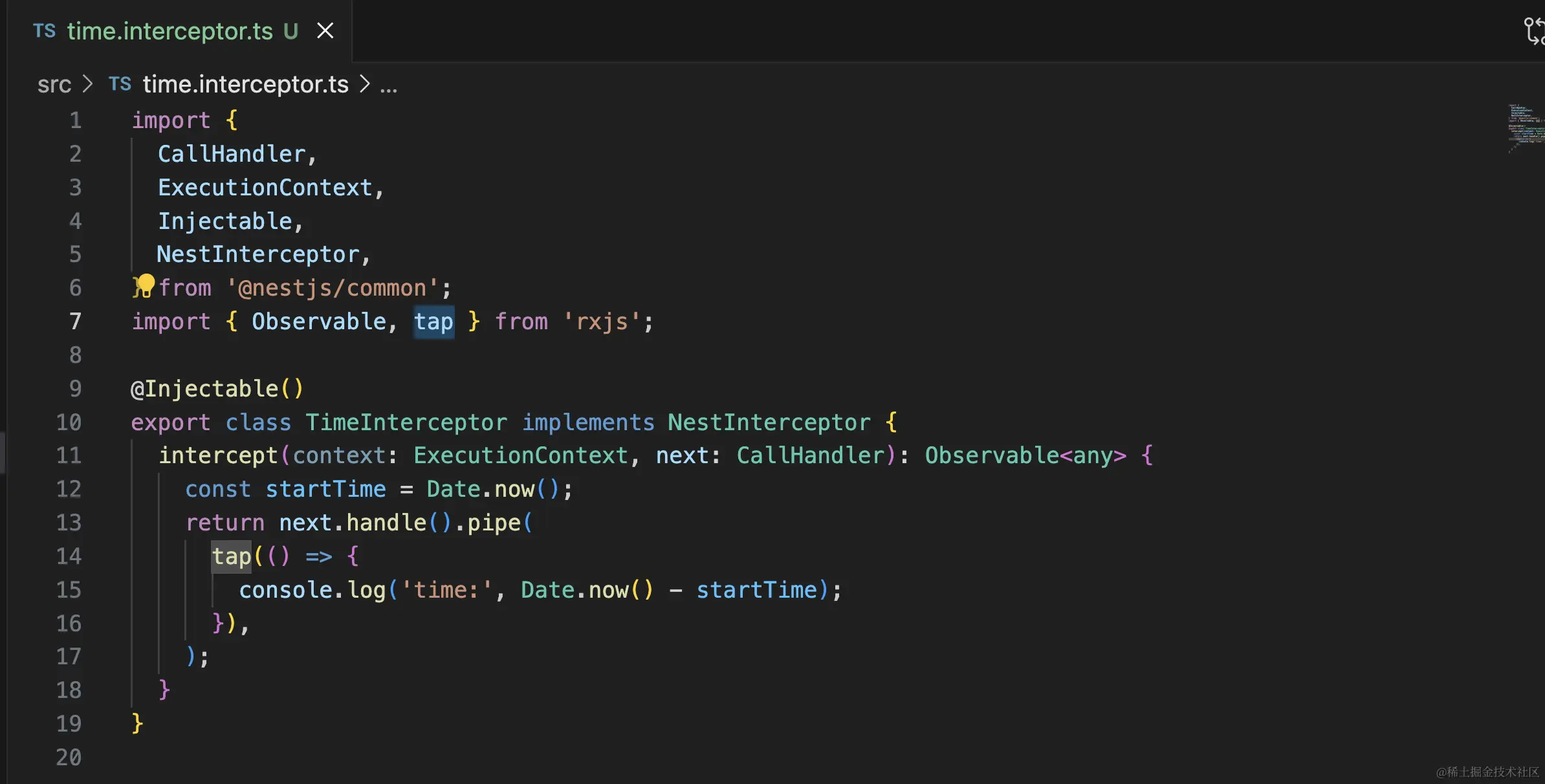
Task: Click the 'TimeInterceptor' class name
Action: pyautogui.click(x=406, y=422)
